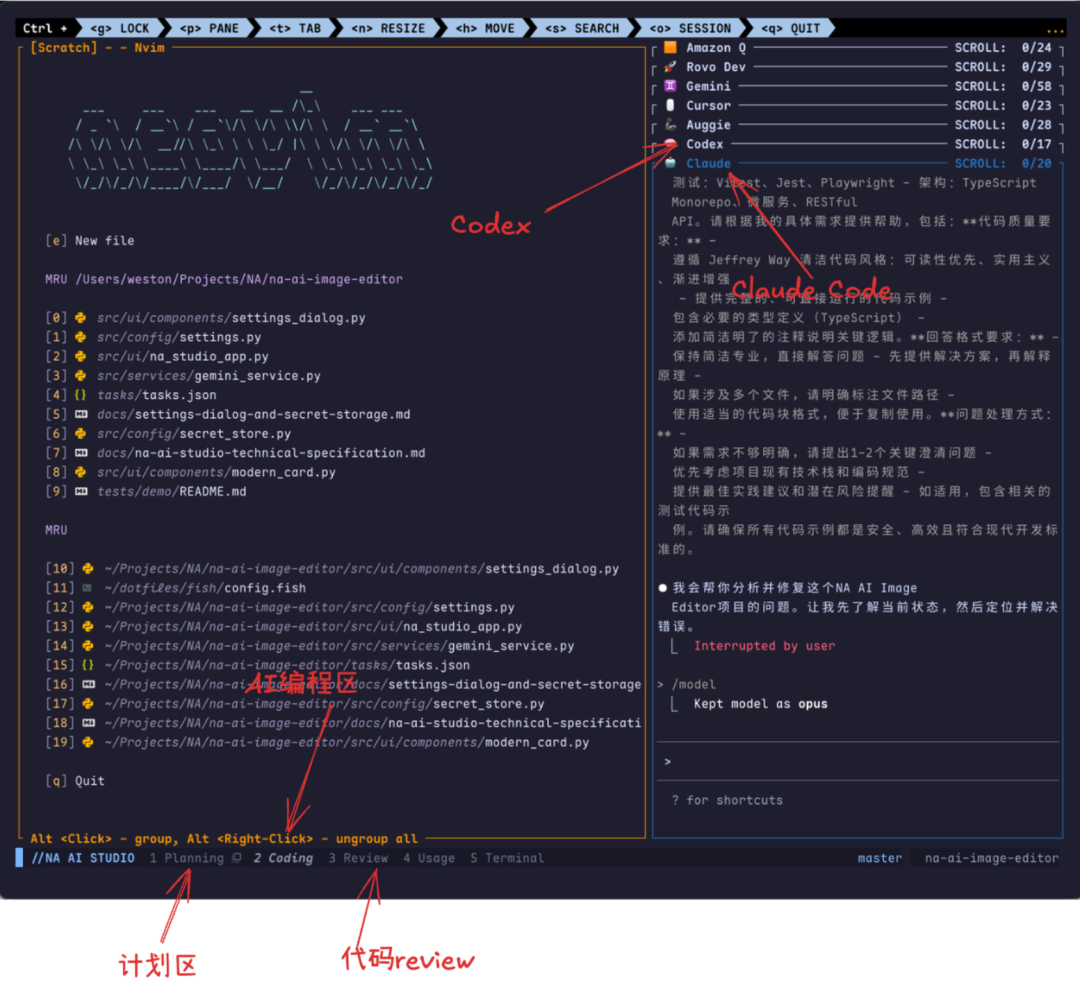
Task: Click the sync icon after Planning tab
Action: tap(237, 858)
